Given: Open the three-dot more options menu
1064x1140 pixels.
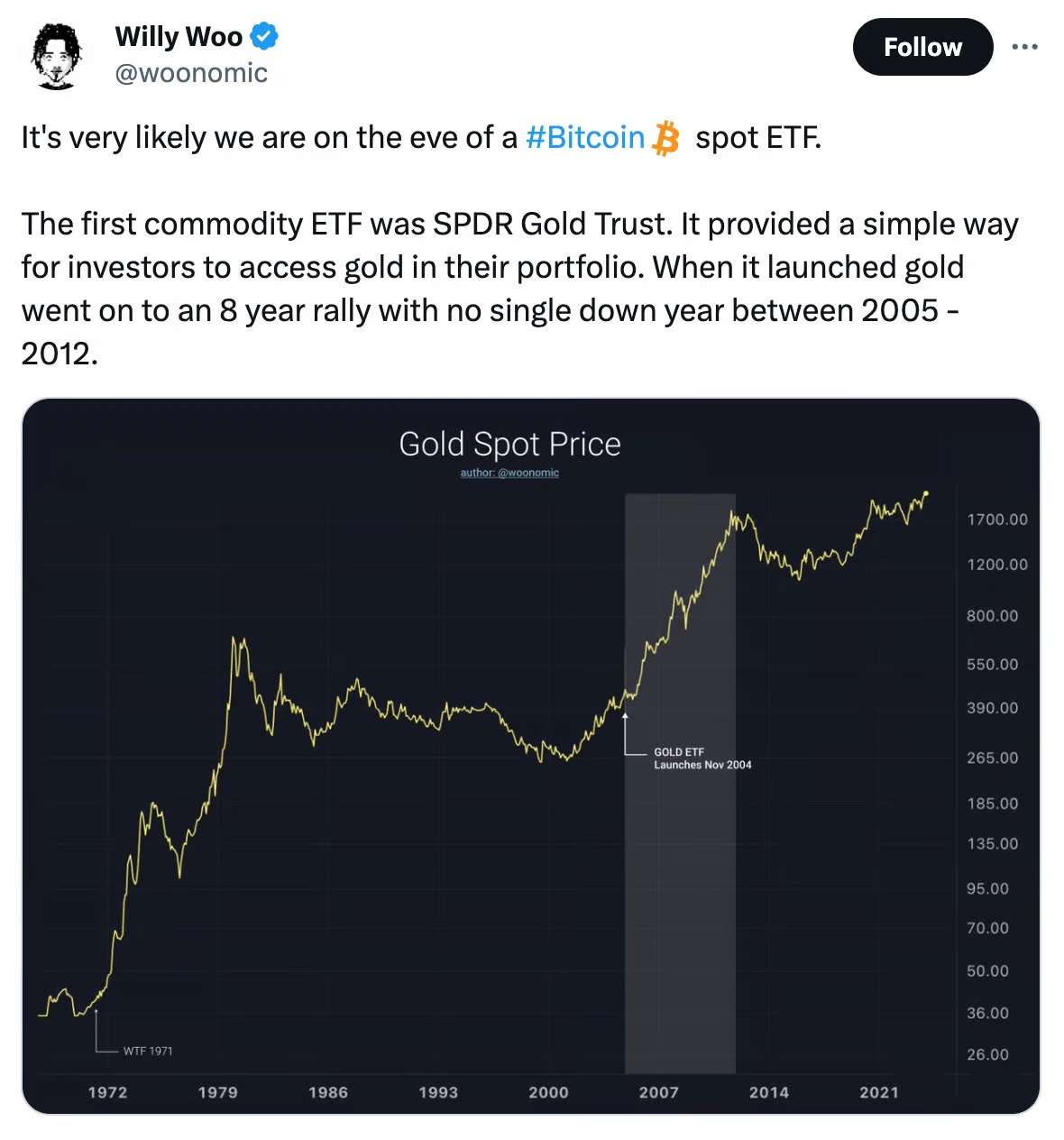Looking at the screenshot, I should (x=1024, y=47).
